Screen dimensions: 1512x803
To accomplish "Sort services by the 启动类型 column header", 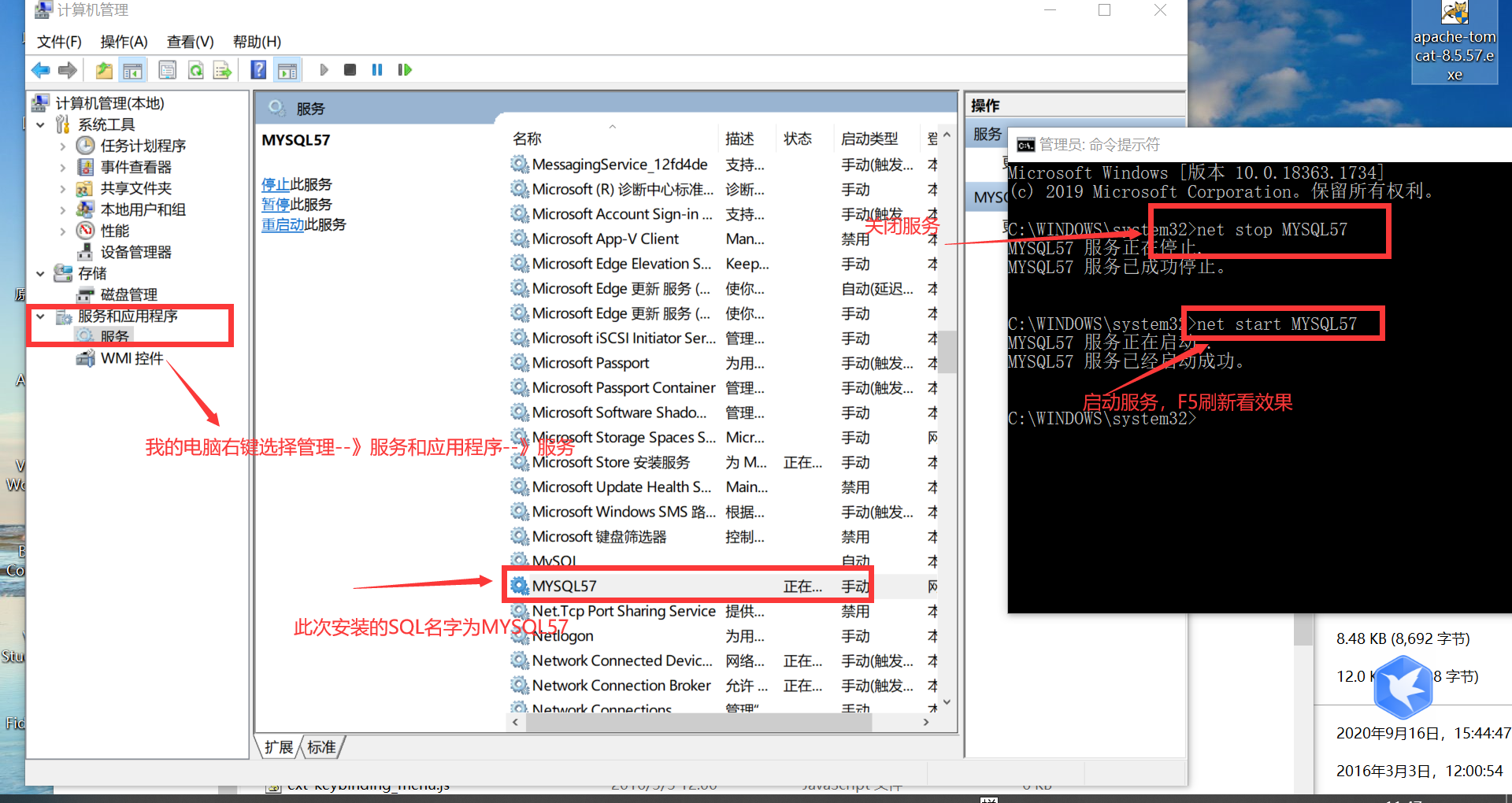I will 877,139.
